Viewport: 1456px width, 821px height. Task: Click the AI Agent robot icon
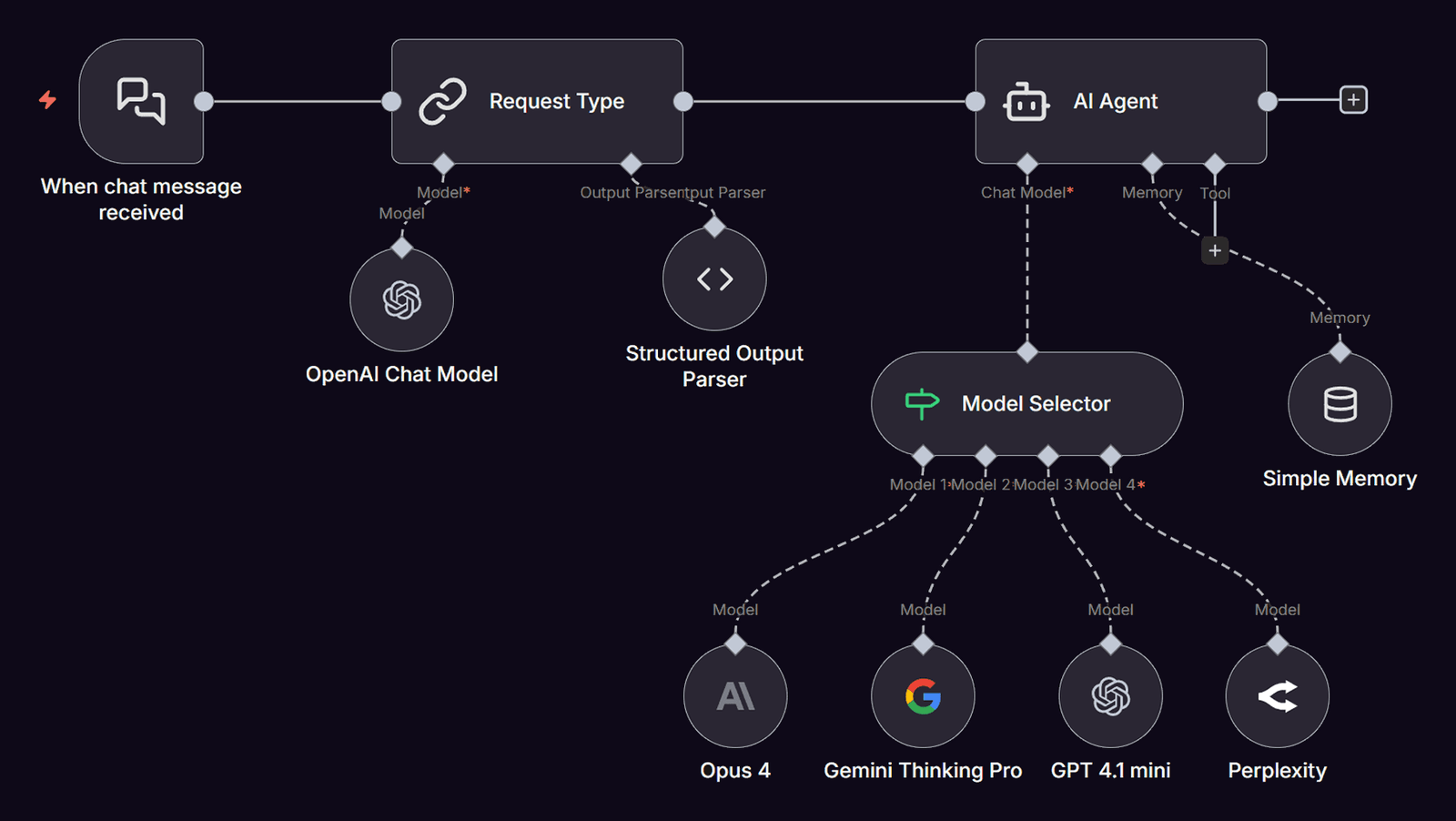click(x=1026, y=102)
